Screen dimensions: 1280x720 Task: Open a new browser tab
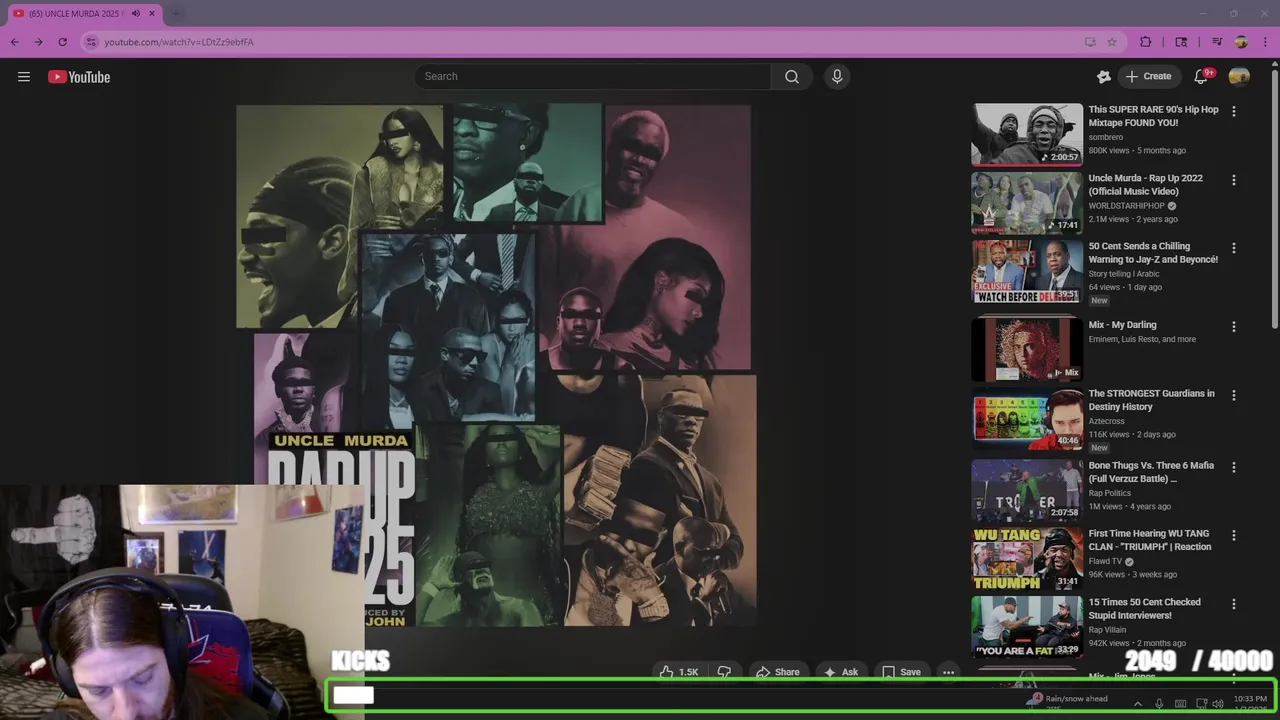(x=176, y=14)
